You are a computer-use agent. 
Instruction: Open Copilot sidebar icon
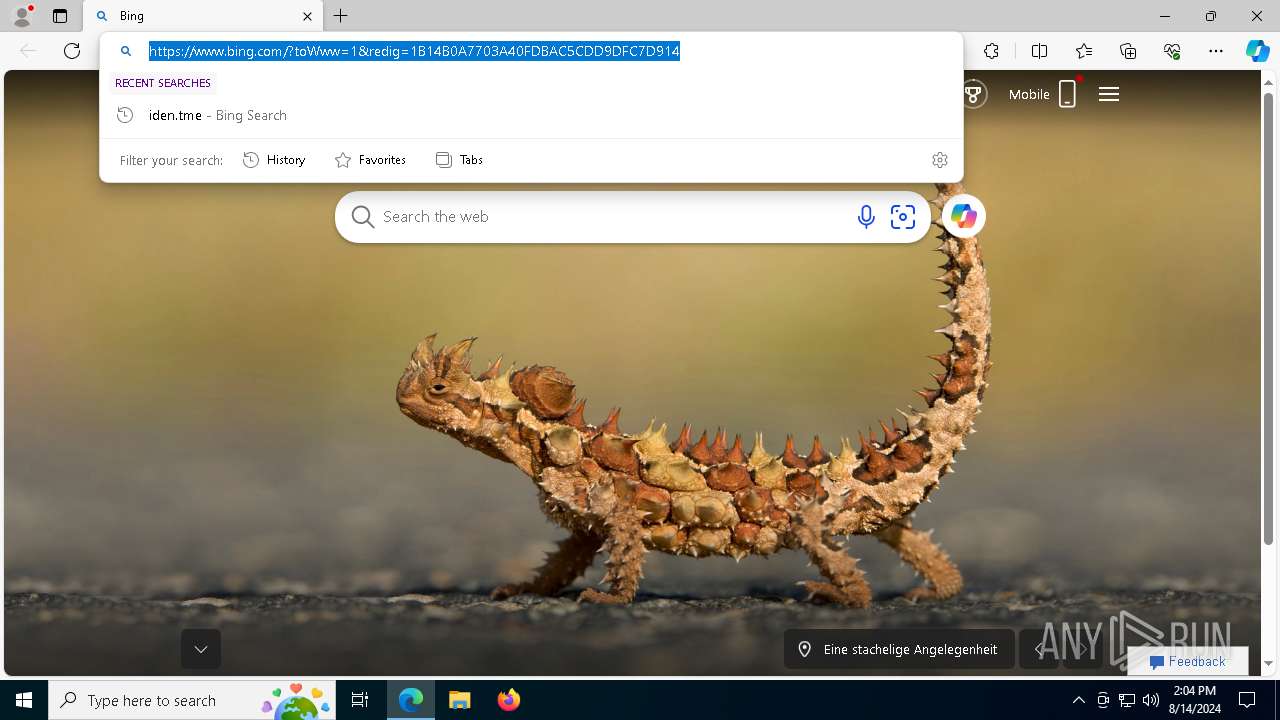coord(1257,51)
